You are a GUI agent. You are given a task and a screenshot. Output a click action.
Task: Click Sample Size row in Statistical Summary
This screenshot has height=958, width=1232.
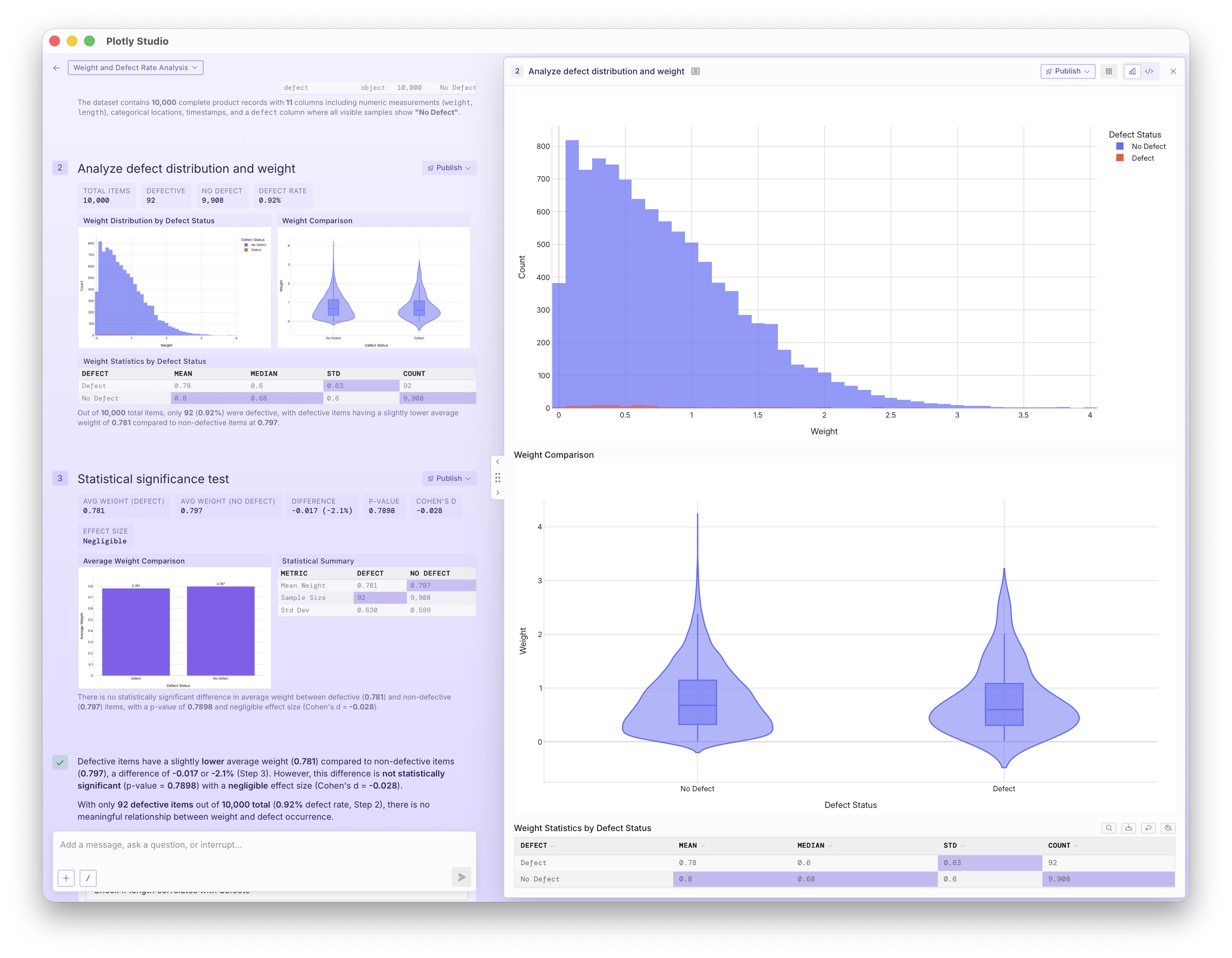pyautogui.click(x=377, y=598)
